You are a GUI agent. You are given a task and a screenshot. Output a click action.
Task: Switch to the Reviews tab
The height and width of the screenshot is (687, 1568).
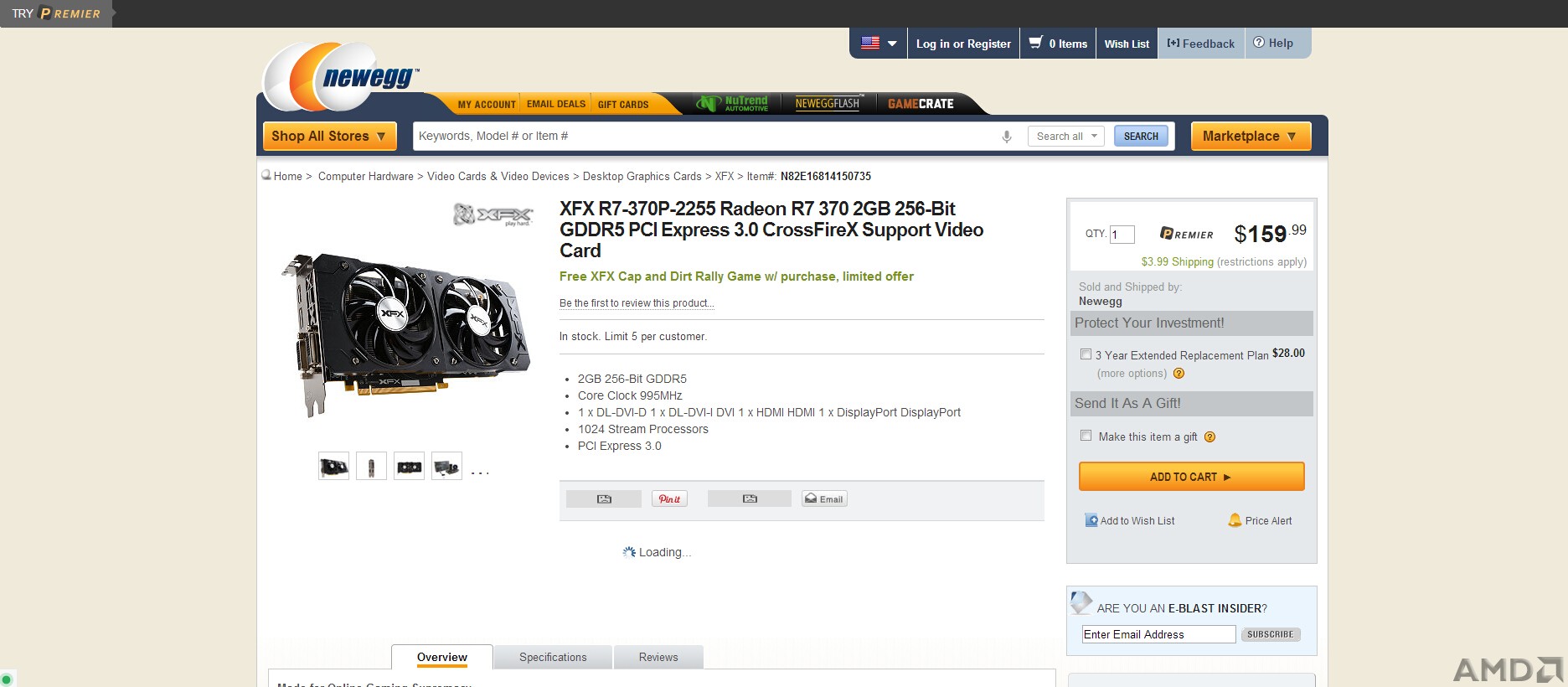[x=658, y=657]
